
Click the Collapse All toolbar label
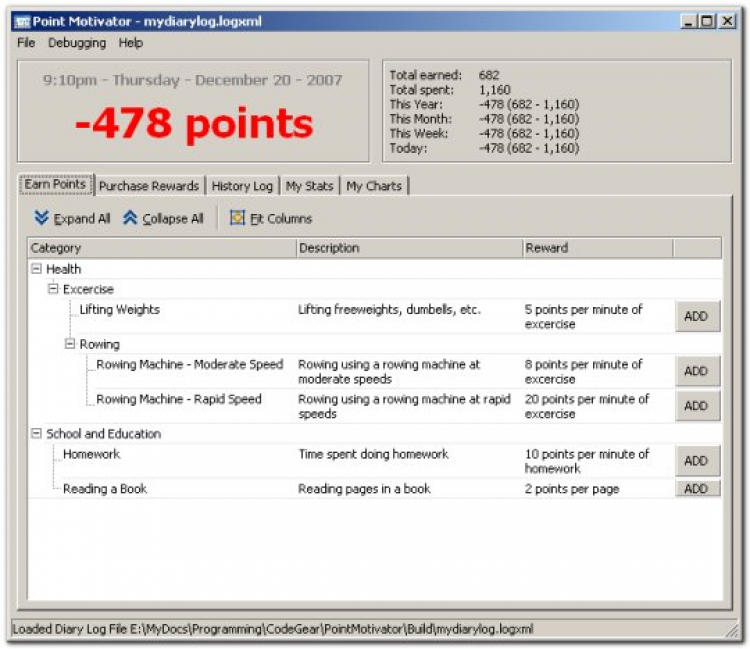173,219
